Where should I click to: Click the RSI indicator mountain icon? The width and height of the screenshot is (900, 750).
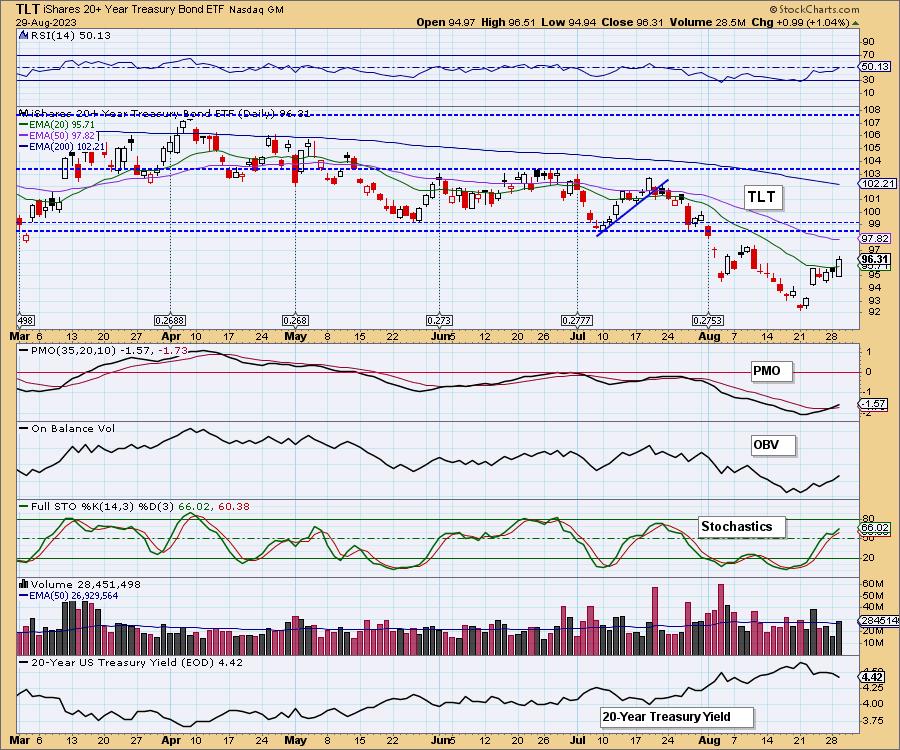point(23,36)
